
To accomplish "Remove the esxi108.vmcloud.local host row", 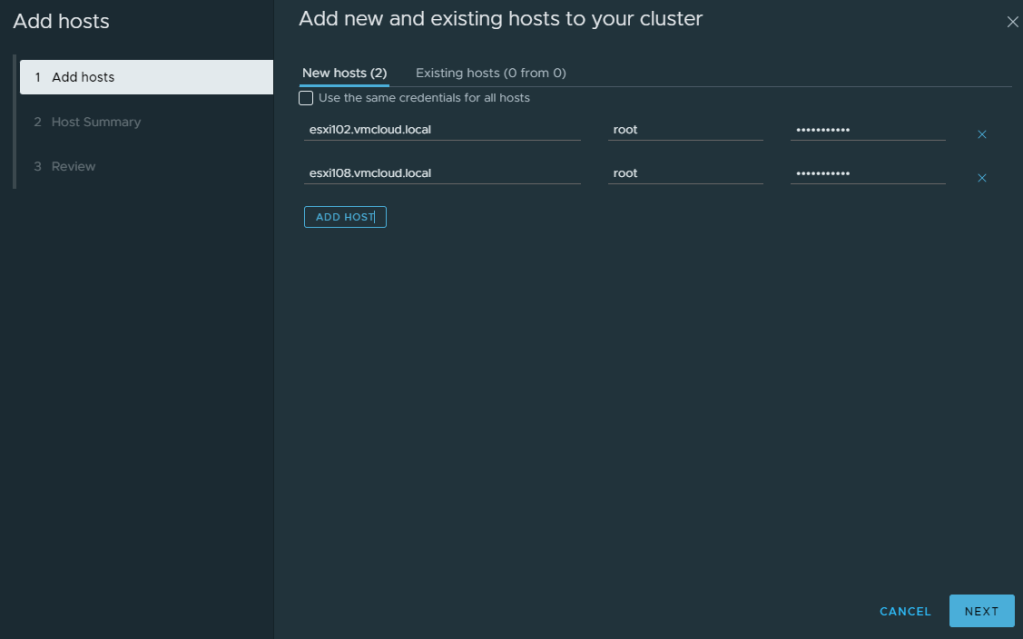I will pyautogui.click(x=981, y=178).
